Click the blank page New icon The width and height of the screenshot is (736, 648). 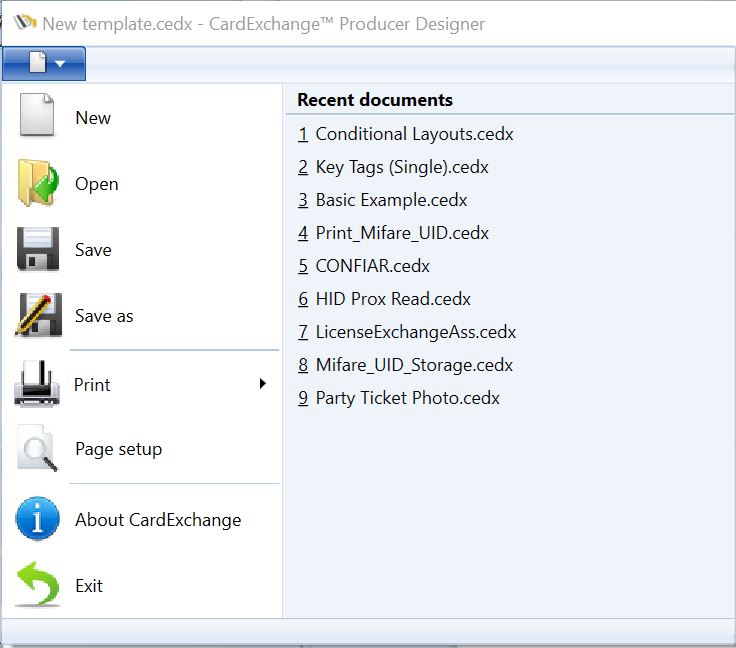37,115
